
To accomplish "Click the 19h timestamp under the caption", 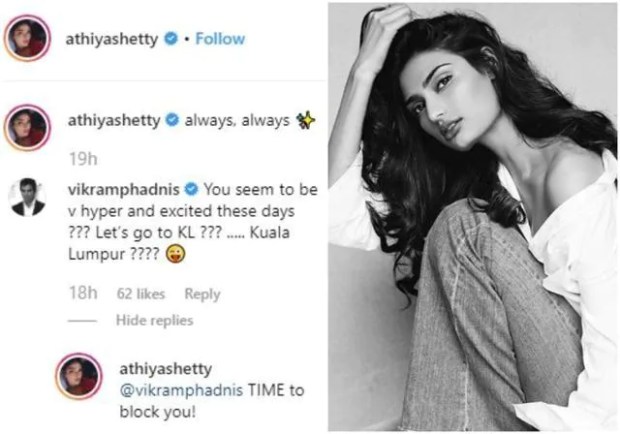I will [83, 159].
